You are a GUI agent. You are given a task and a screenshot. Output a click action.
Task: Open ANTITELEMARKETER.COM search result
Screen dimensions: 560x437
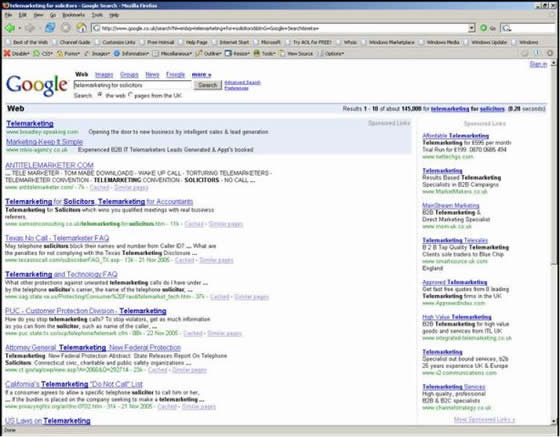49,165
